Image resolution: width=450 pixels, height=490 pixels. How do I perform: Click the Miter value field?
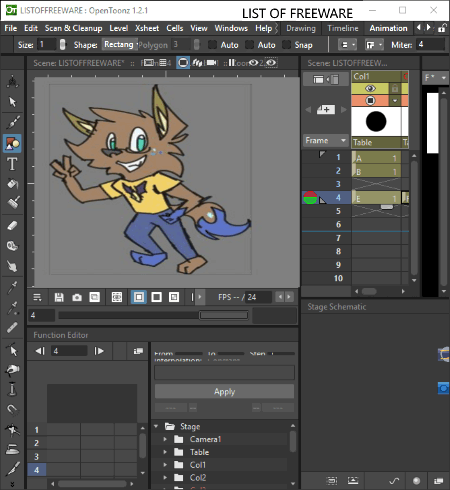pos(430,45)
